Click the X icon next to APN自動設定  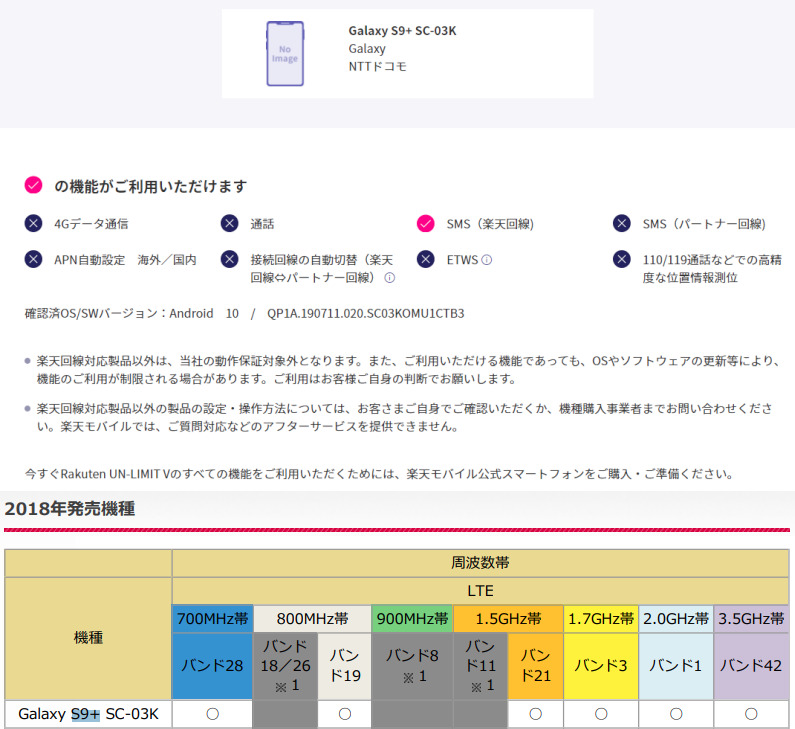click(34, 260)
